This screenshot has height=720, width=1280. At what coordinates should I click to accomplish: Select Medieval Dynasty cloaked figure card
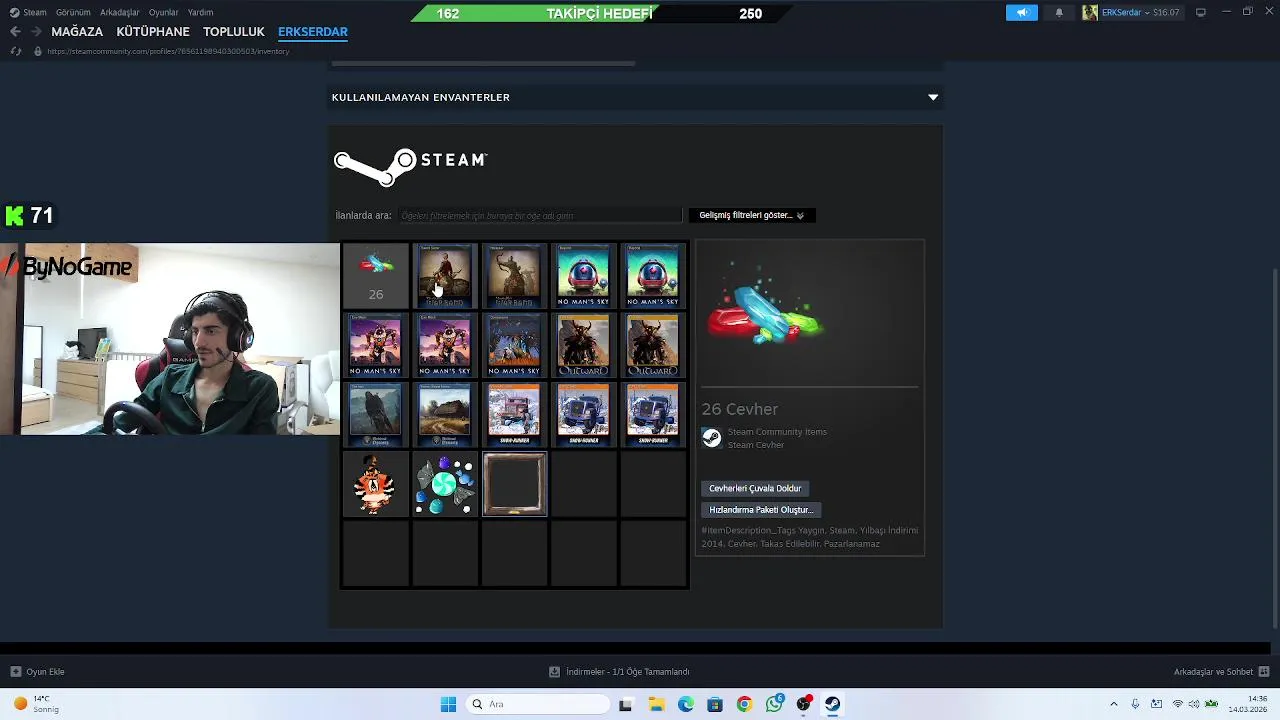tap(376, 414)
